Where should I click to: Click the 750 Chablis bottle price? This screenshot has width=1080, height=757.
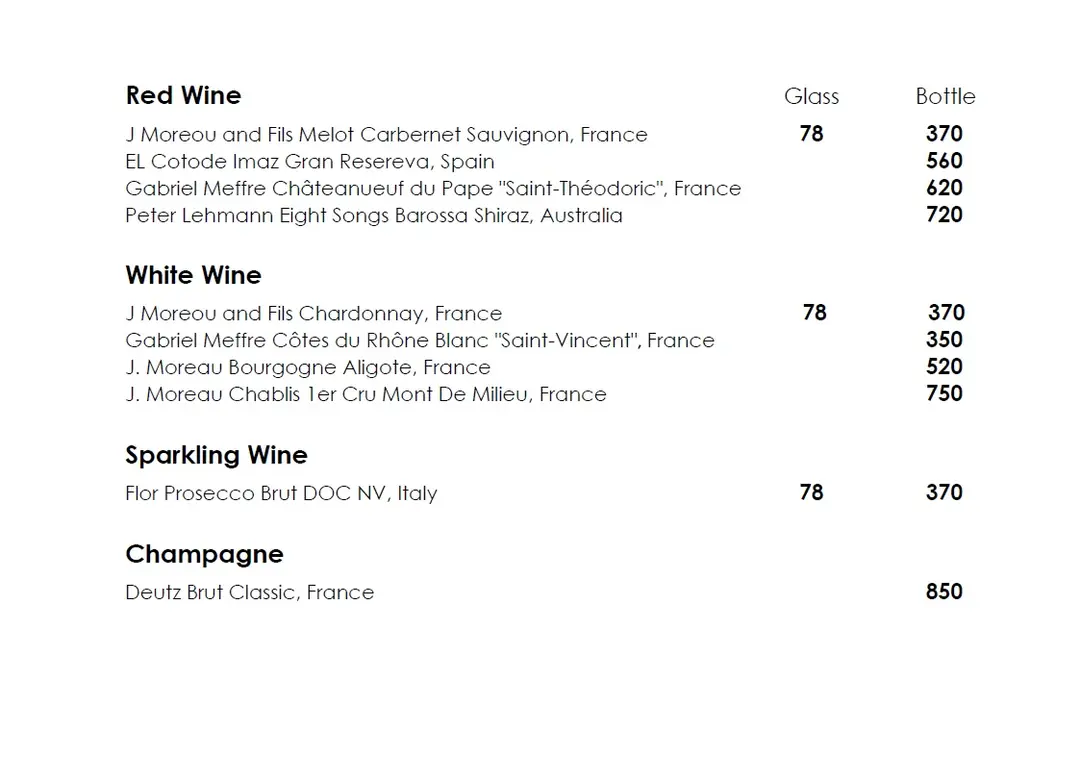944,393
